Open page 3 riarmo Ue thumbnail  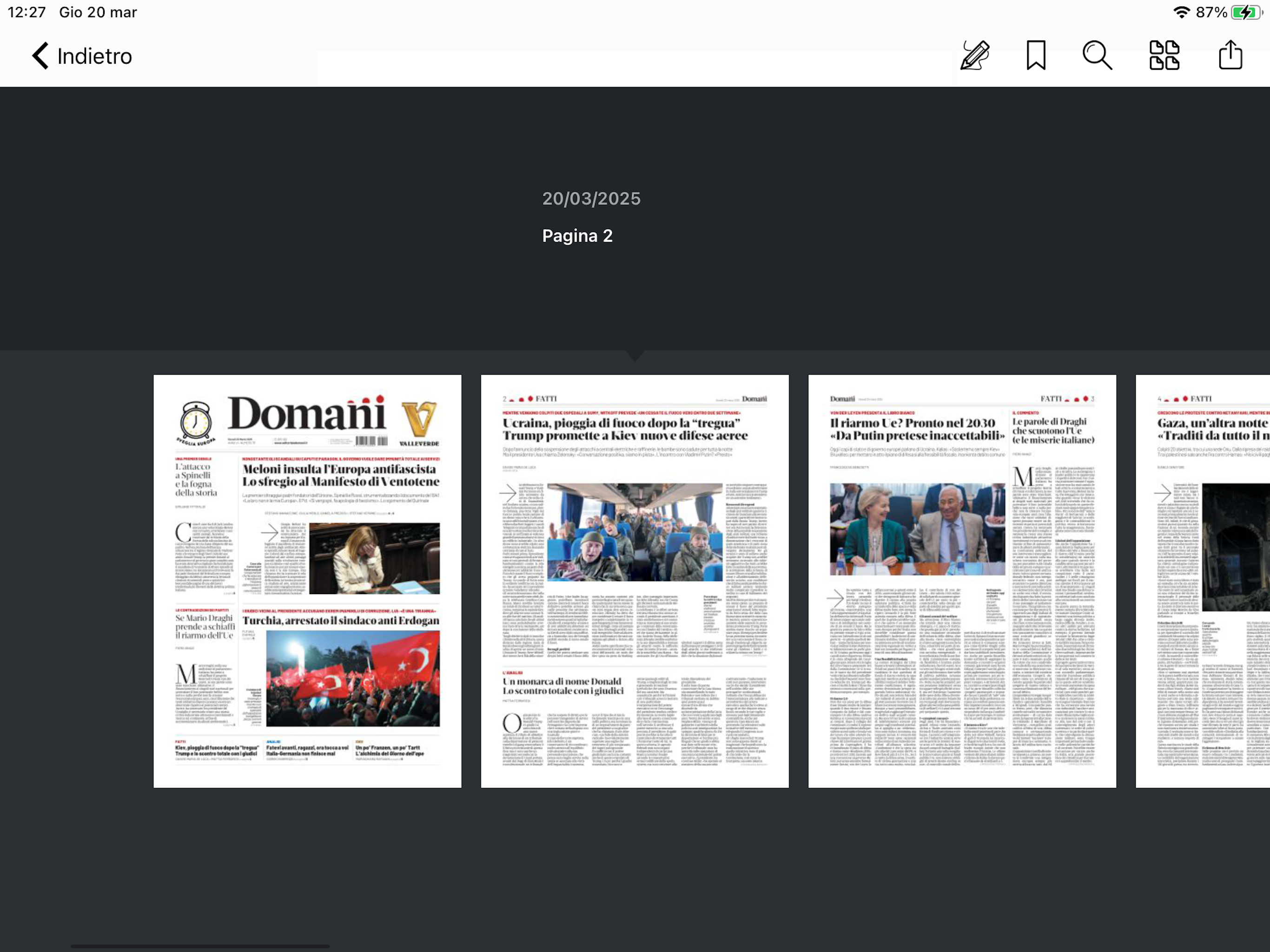coord(962,581)
